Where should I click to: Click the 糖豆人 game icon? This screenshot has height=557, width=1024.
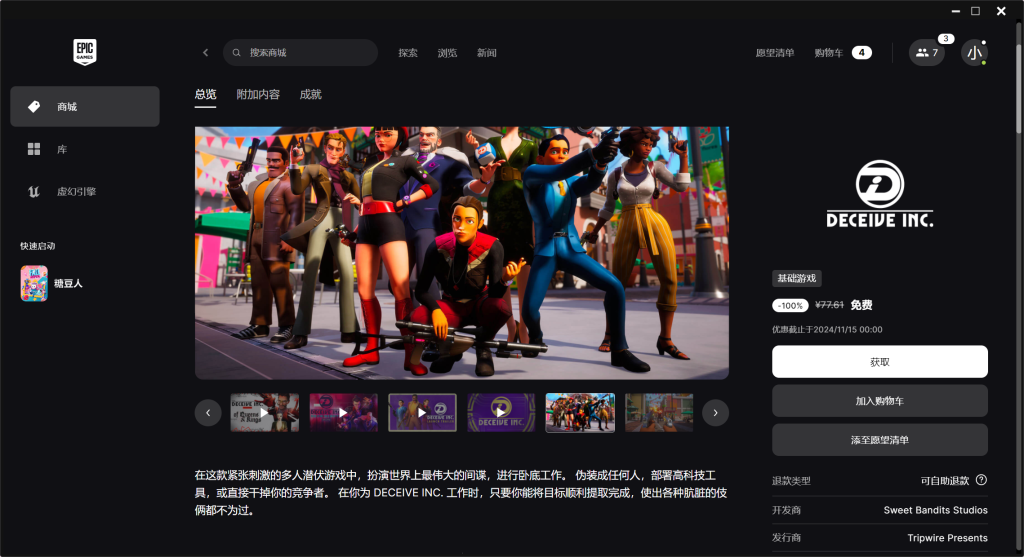point(34,283)
